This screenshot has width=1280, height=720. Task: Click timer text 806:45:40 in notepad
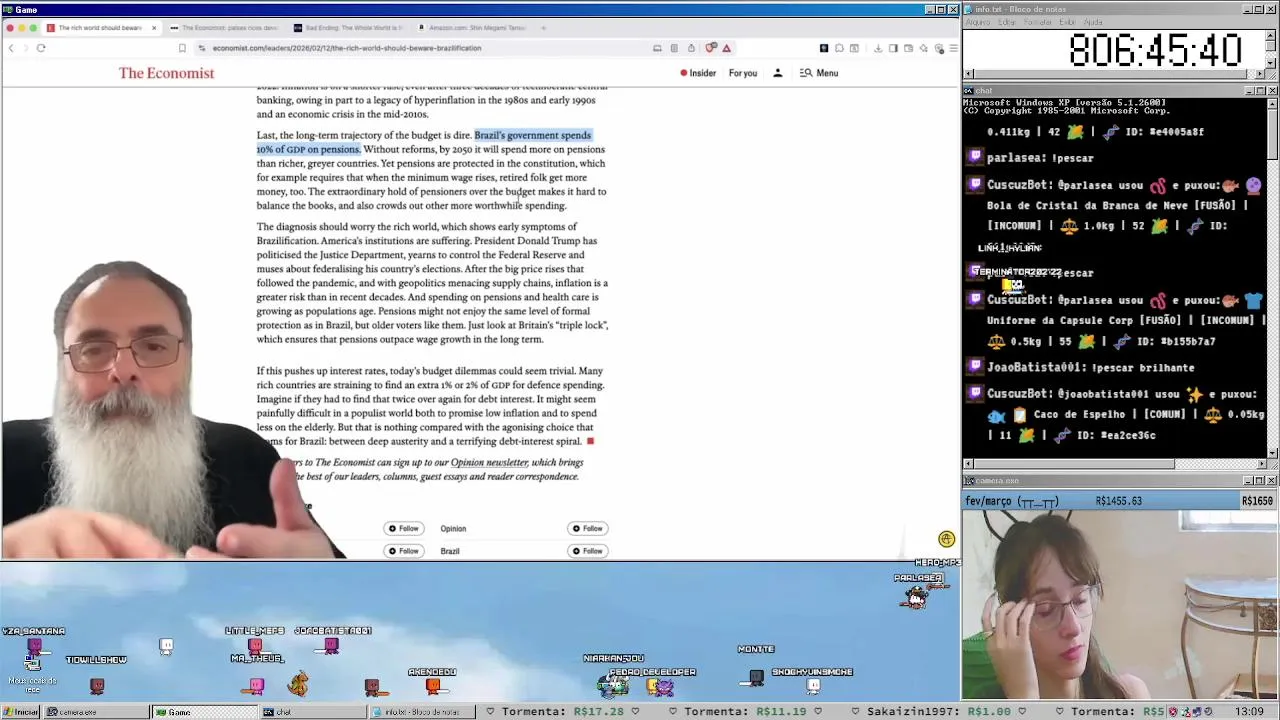(1155, 50)
